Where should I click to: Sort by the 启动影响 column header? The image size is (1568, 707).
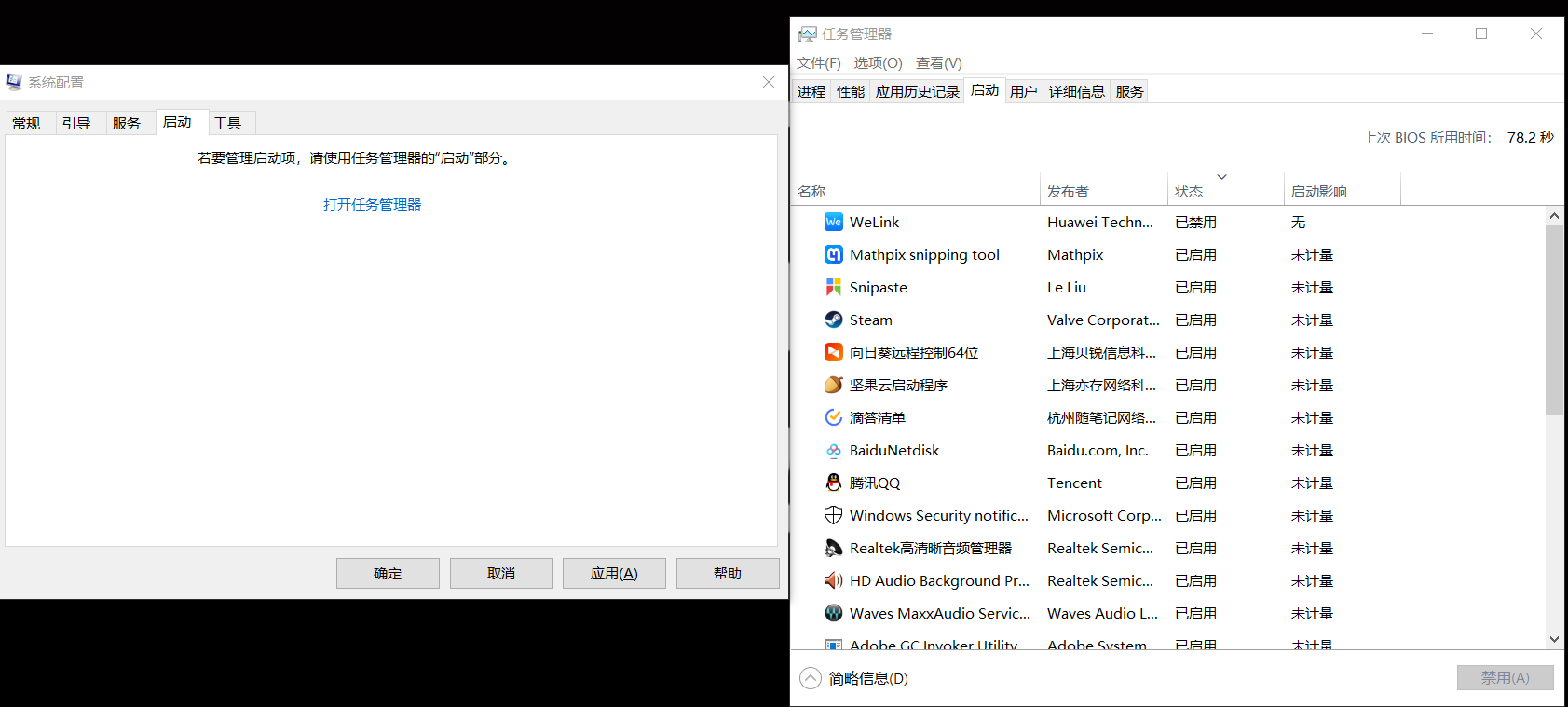[1343, 191]
